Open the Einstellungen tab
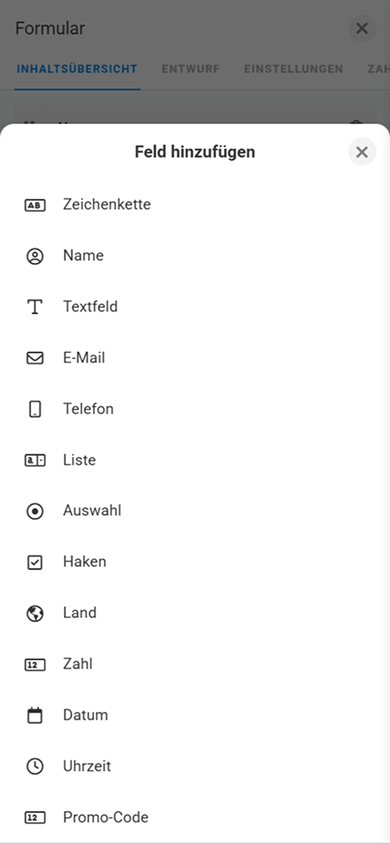Screen dimensions: 390x844 pos(294,69)
